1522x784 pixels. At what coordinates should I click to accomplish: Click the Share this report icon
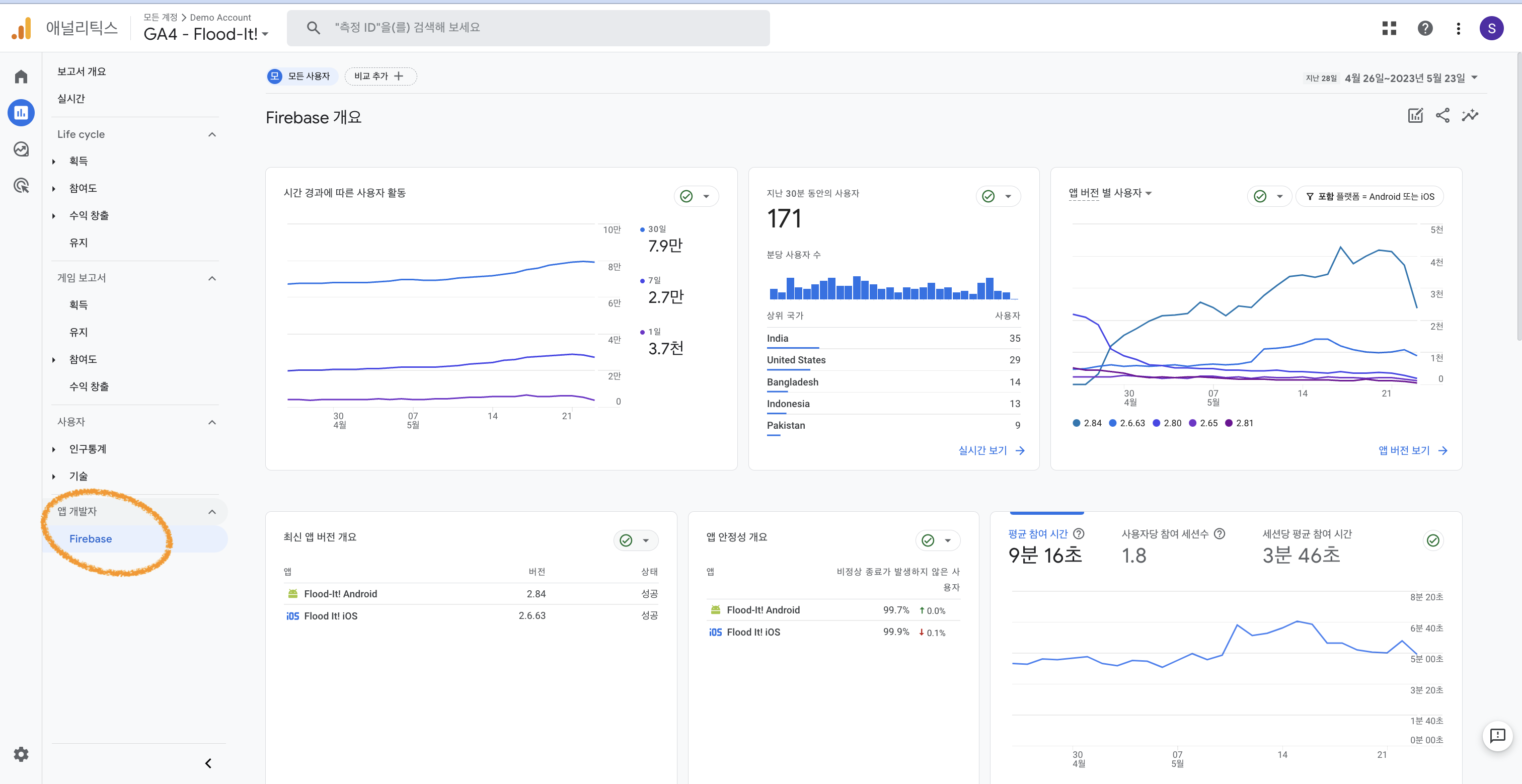1442,116
